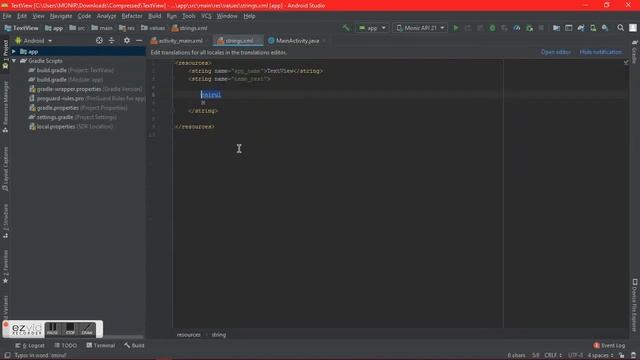
Task: Toggle the Resource Manager side tab
Action: (x=5, y=106)
